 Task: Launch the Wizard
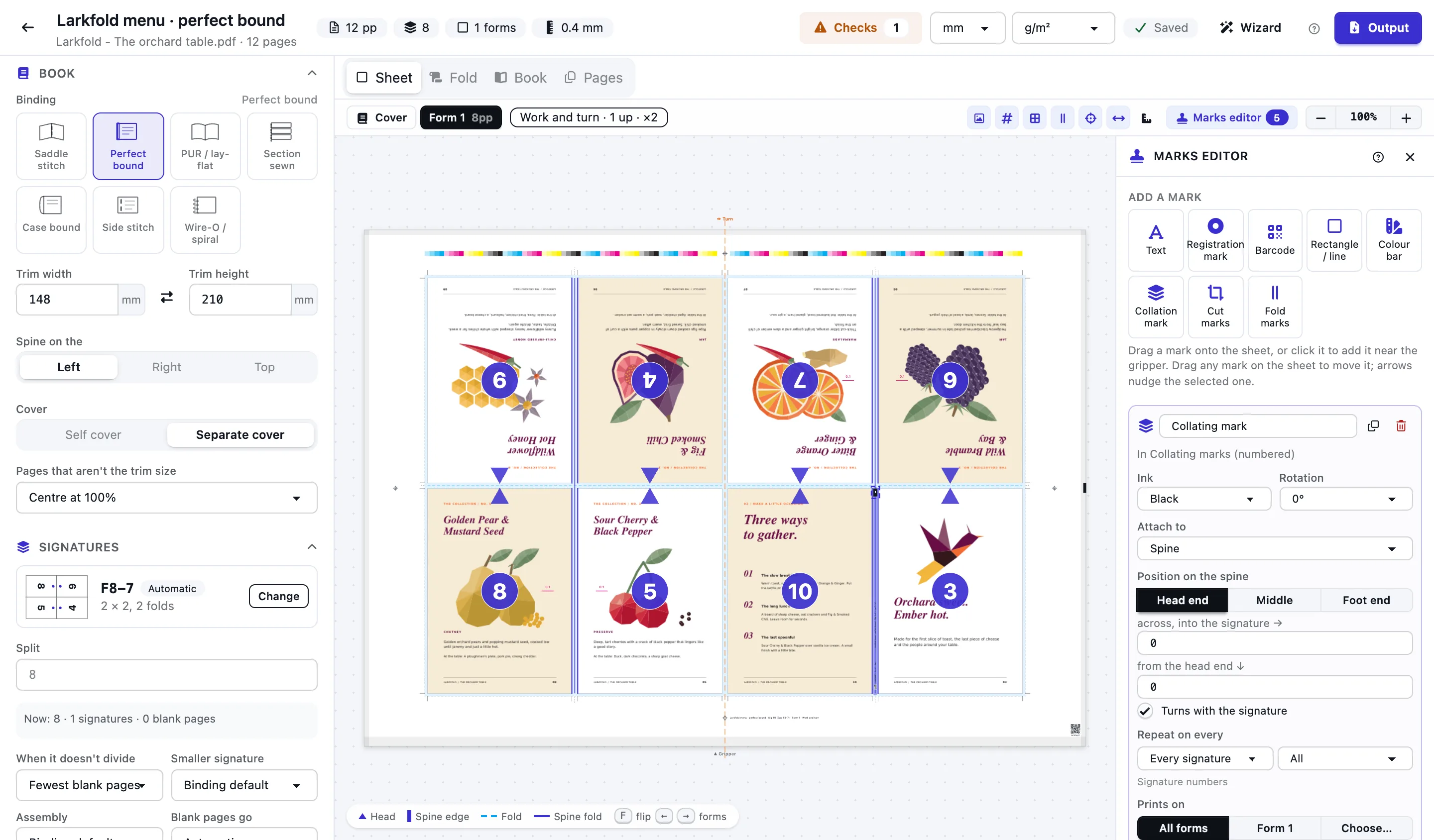click(x=1250, y=28)
